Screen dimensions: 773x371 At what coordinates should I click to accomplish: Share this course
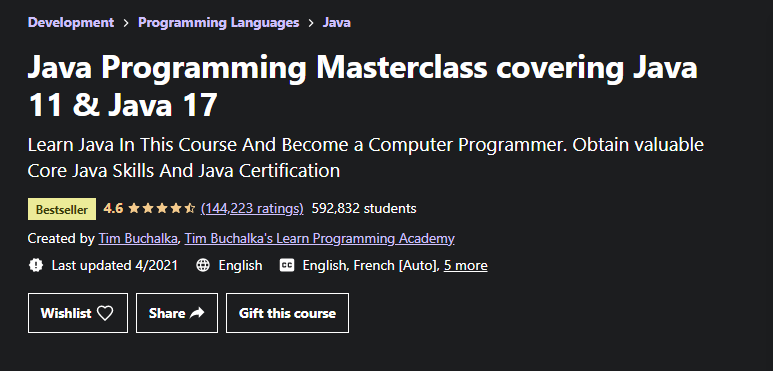[x=177, y=313]
